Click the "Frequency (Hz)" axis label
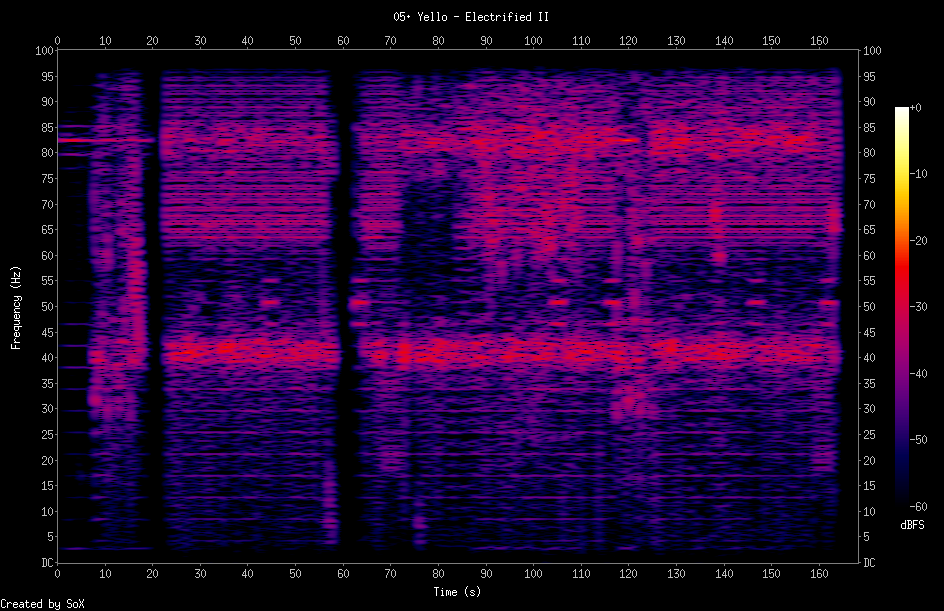Image resolution: width=944 pixels, height=611 pixels. pos(16,308)
